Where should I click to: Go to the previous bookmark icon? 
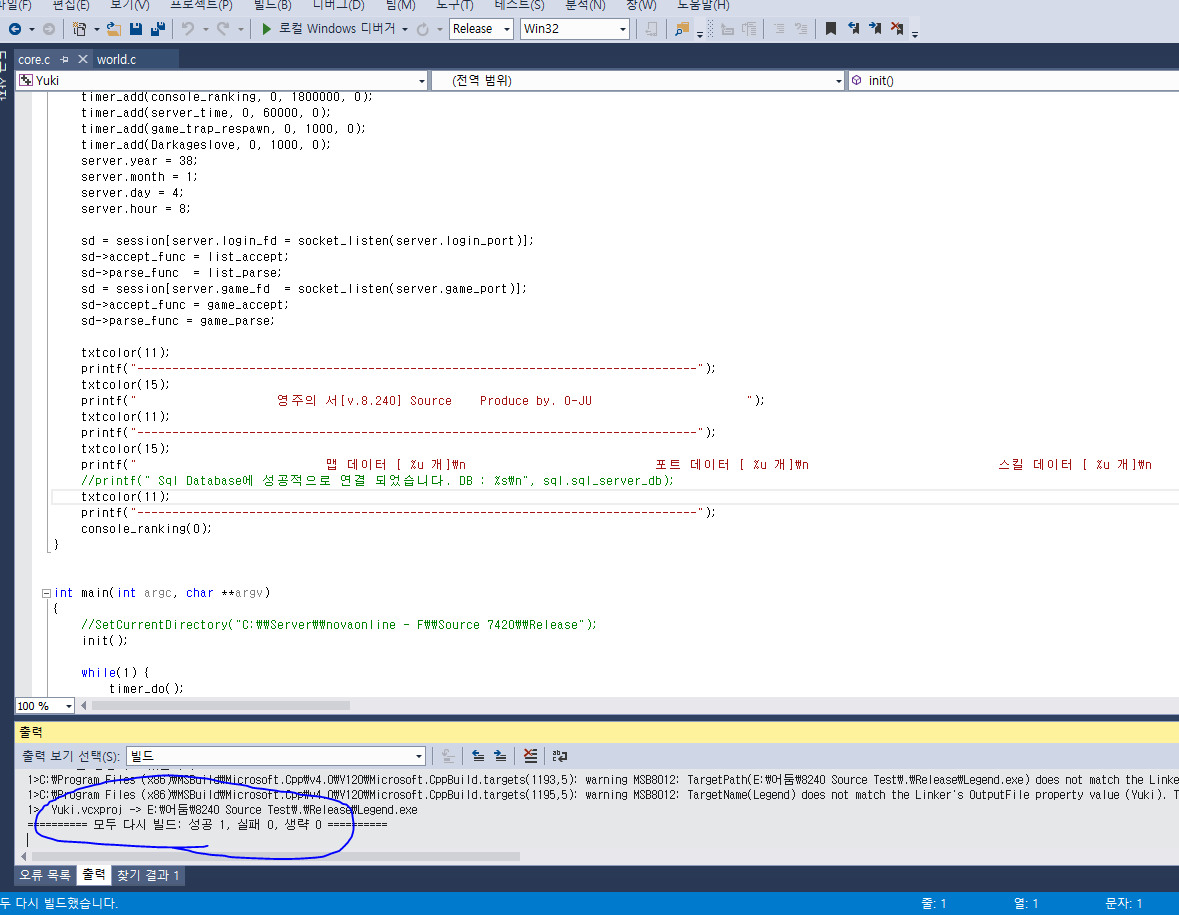tap(853, 29)
